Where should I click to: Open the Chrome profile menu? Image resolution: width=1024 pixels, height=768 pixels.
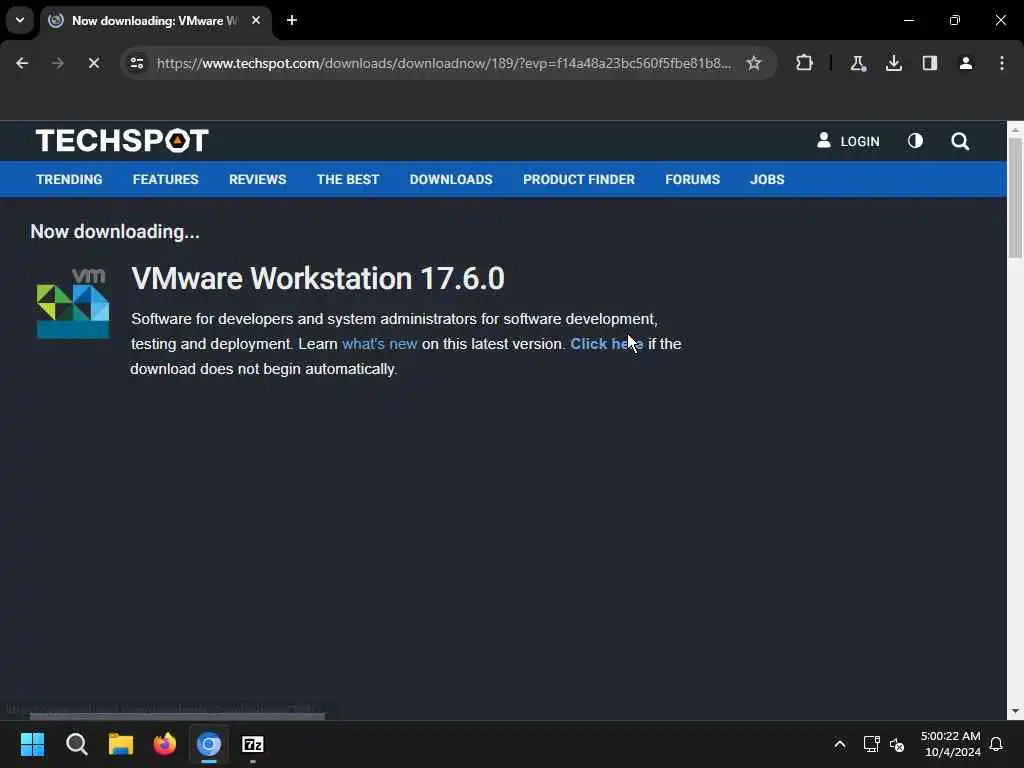tap(965, 63)
